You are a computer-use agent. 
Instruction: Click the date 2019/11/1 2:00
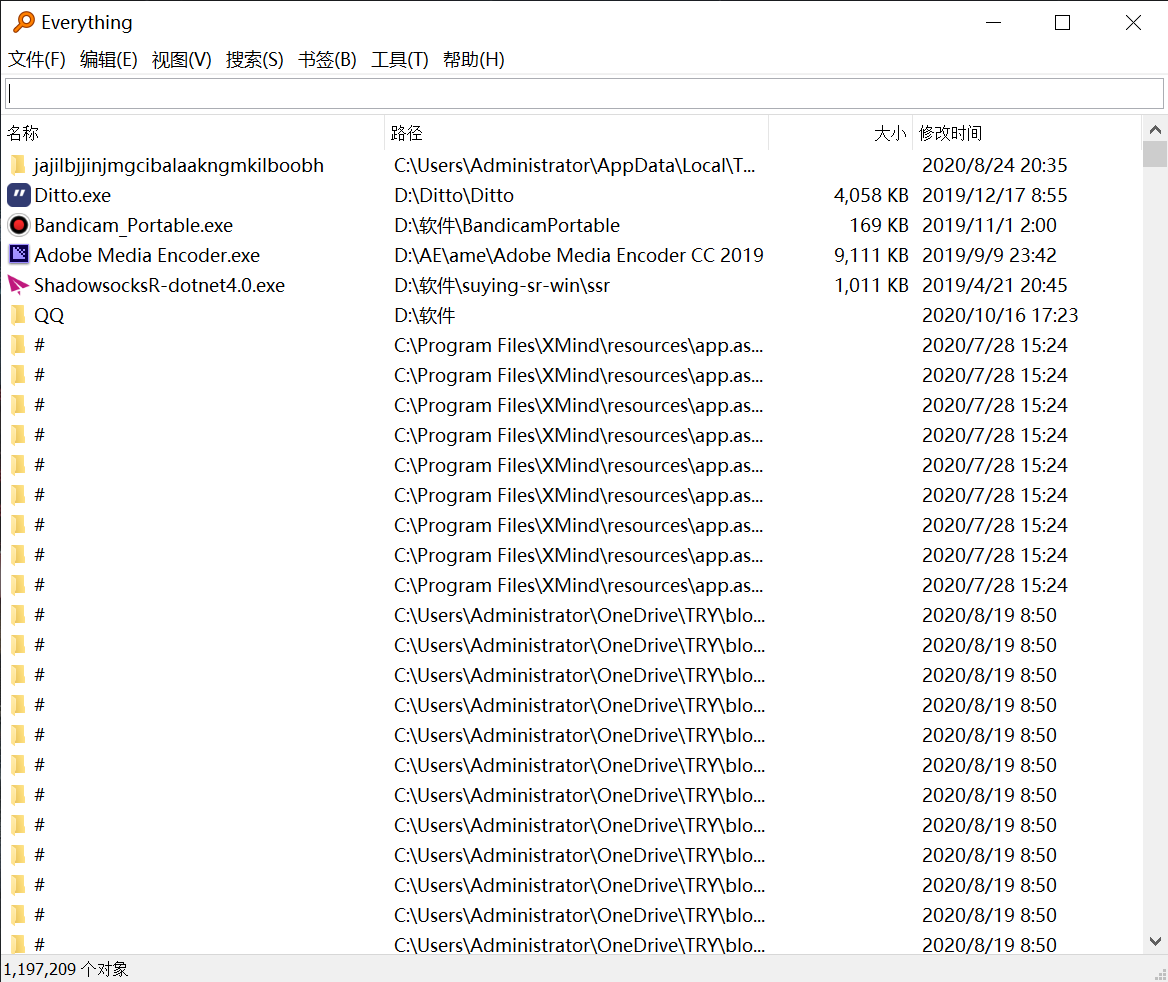coord(989,225)
